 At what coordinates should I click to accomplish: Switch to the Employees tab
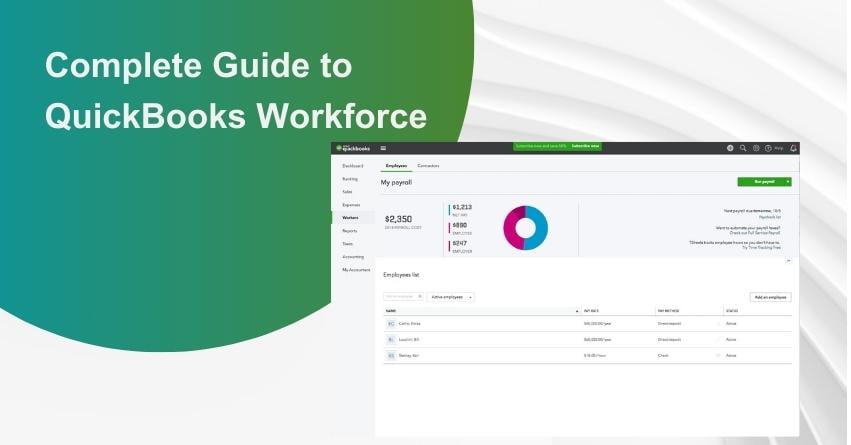pyautogui.click(x=396, y=166)
